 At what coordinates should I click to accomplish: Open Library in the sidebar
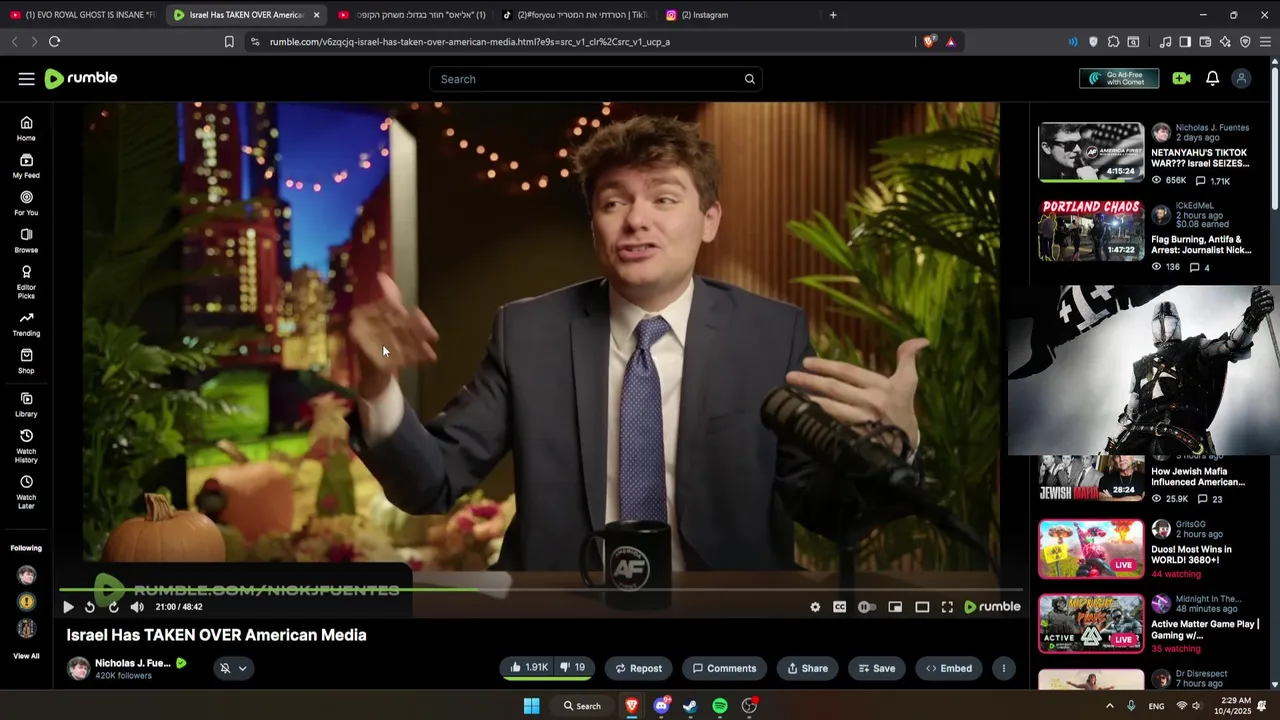point(26,405)
